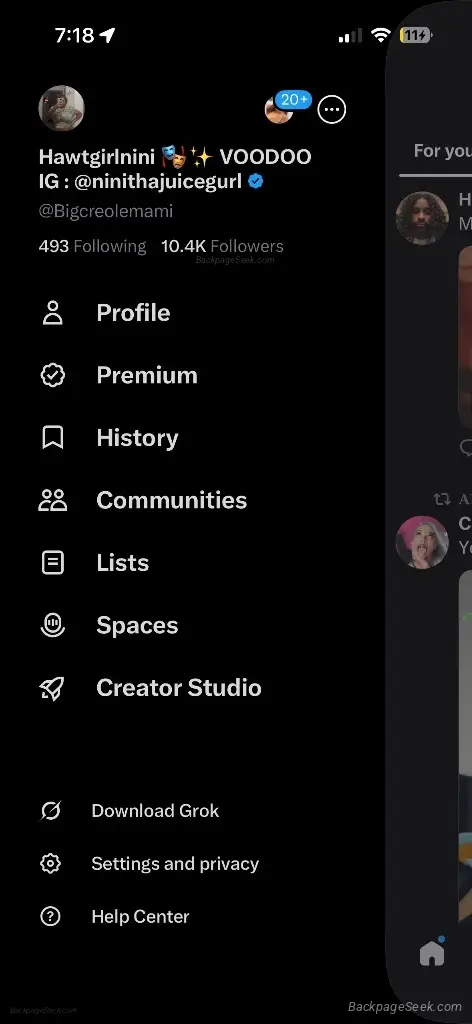Image resolution: width=472 pixels, height=1024 pixels.
Task: Tap the @Bigcreolemami handle
Action: pyautogui.click(x=106, y=211)
